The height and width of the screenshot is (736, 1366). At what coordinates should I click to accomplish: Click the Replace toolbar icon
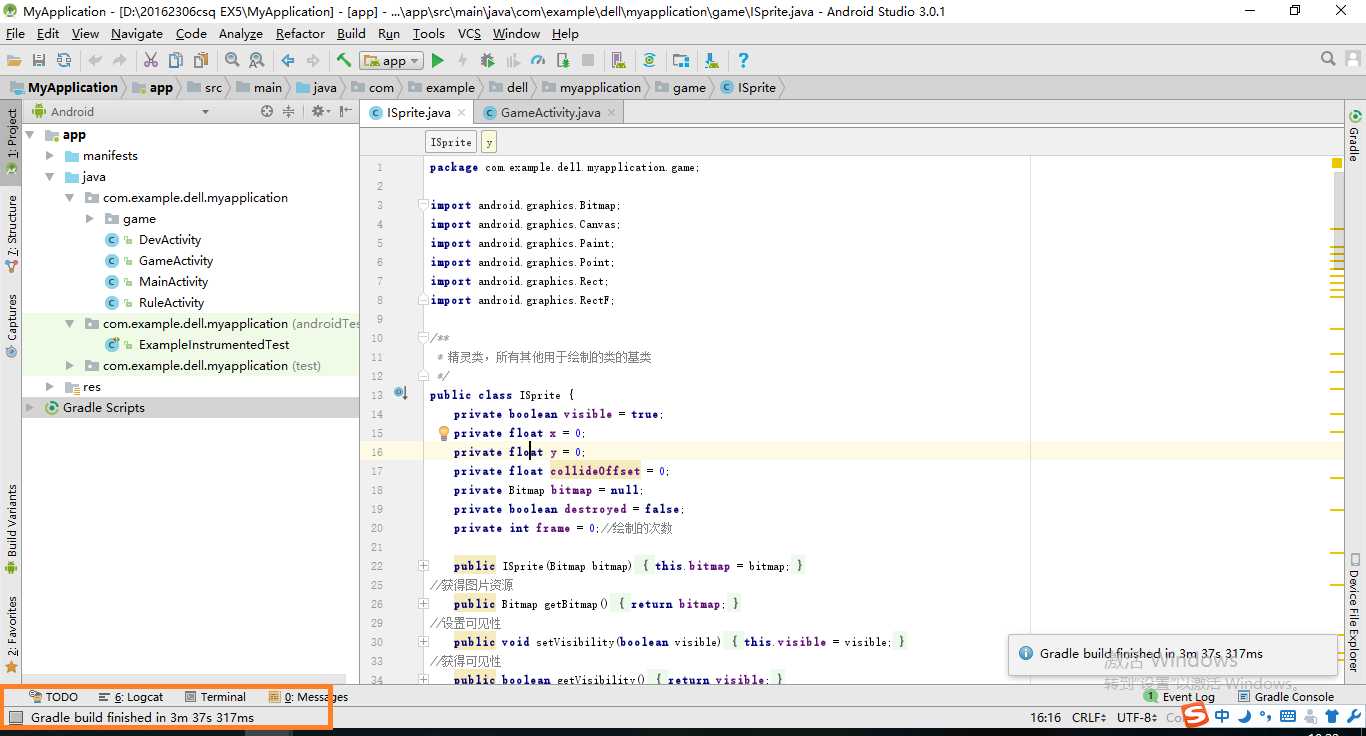[256, 61]
